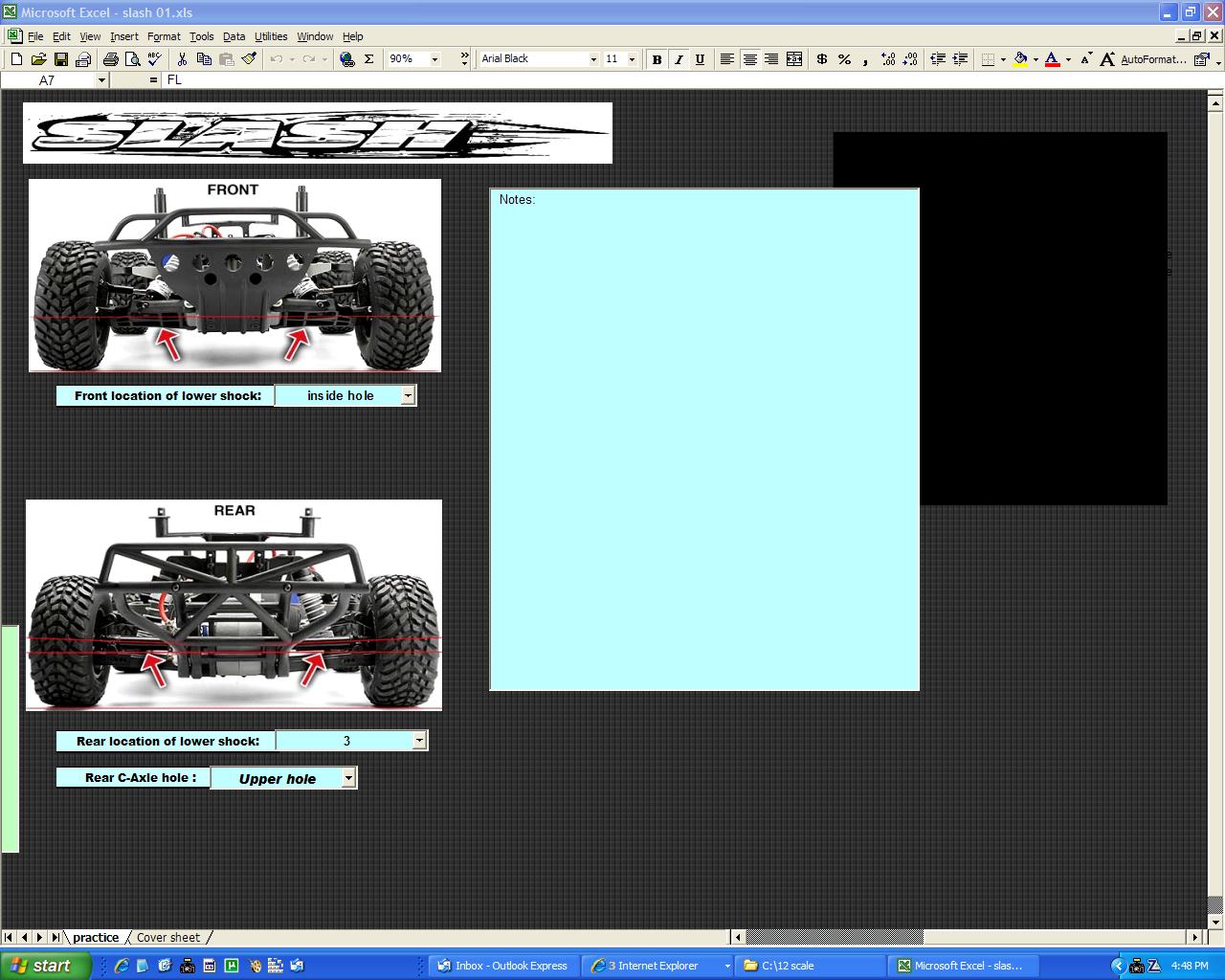Align text right
Viewport: 1225px width, 980px height.
coord(771,59)
